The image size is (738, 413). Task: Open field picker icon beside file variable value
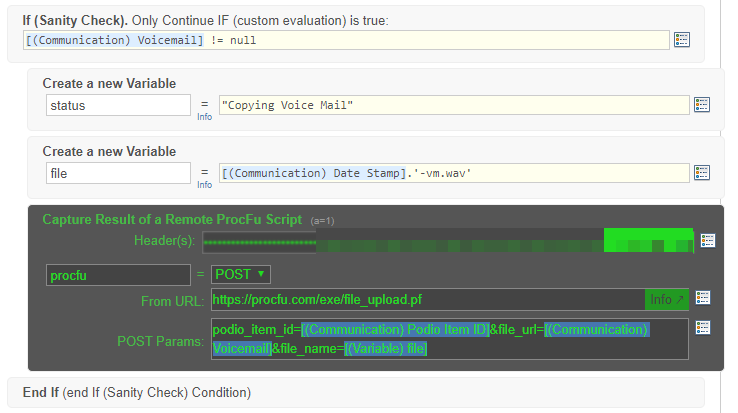click(x=702, y=172)
